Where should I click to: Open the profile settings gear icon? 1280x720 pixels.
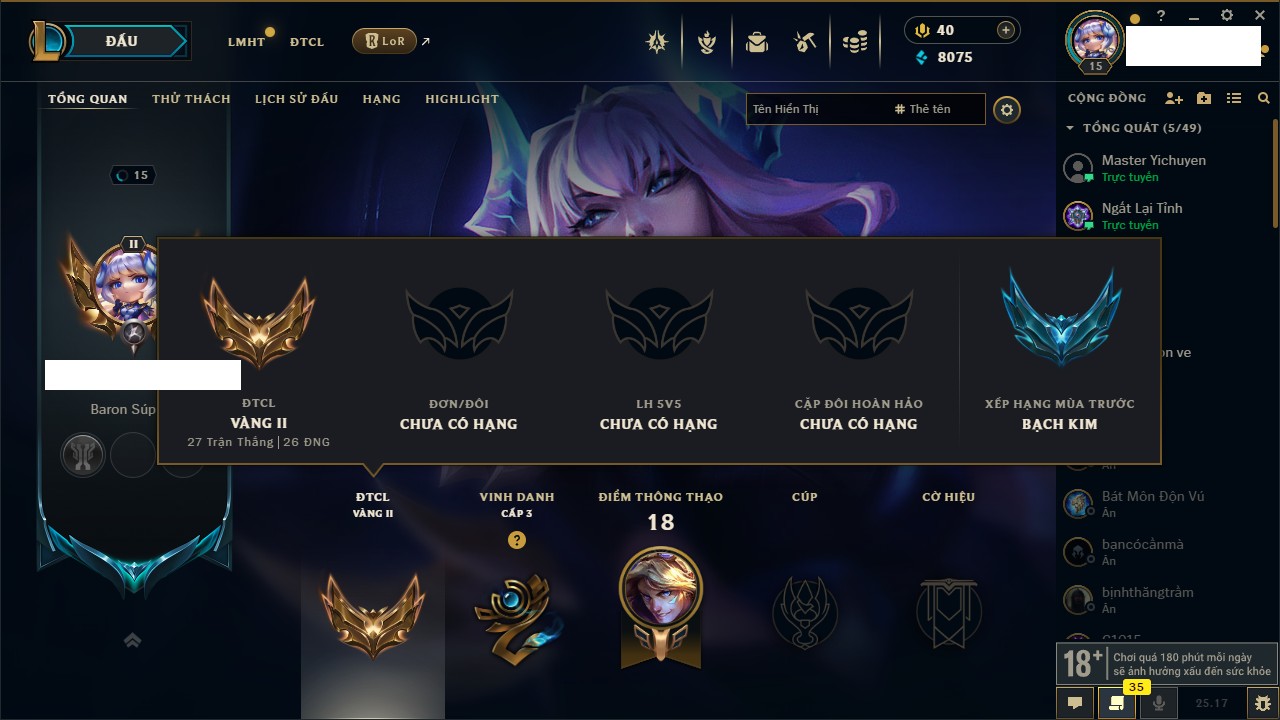pos(1007,109)
